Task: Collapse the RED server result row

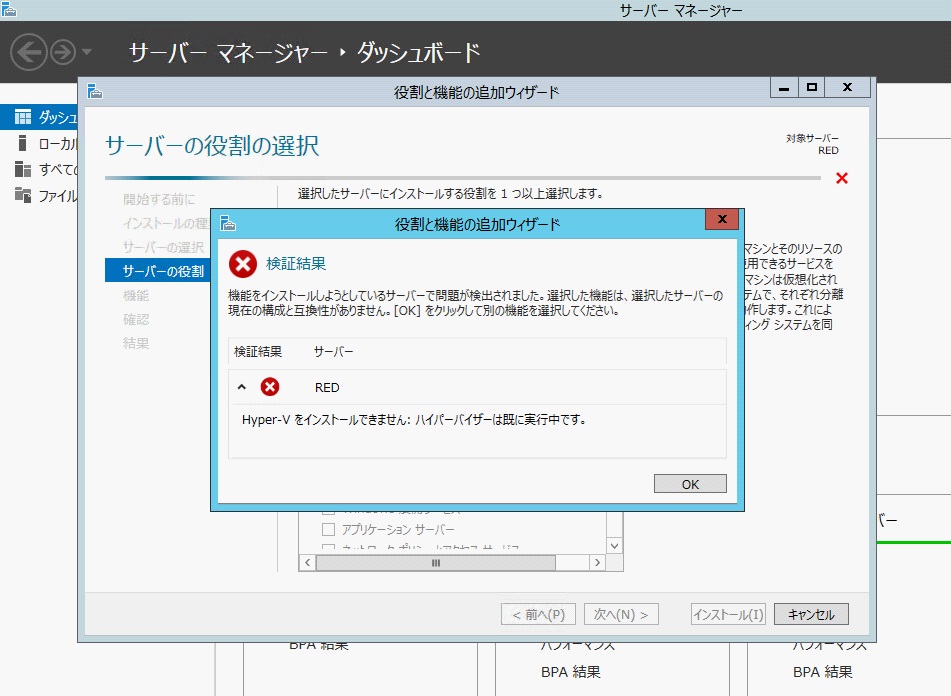Action: pos(242,387)
